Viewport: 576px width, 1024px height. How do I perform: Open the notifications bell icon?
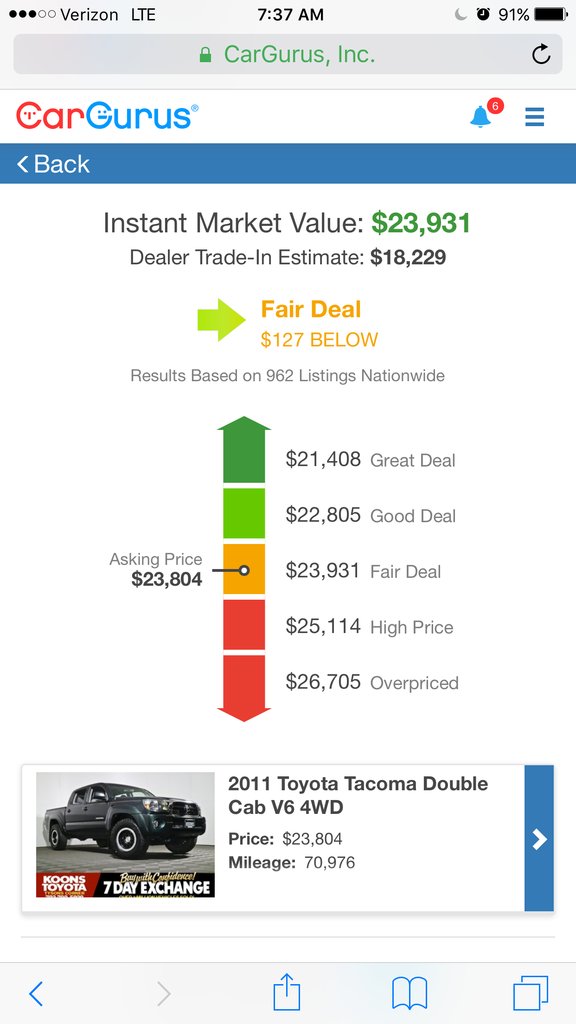click(x=481, y=116)
